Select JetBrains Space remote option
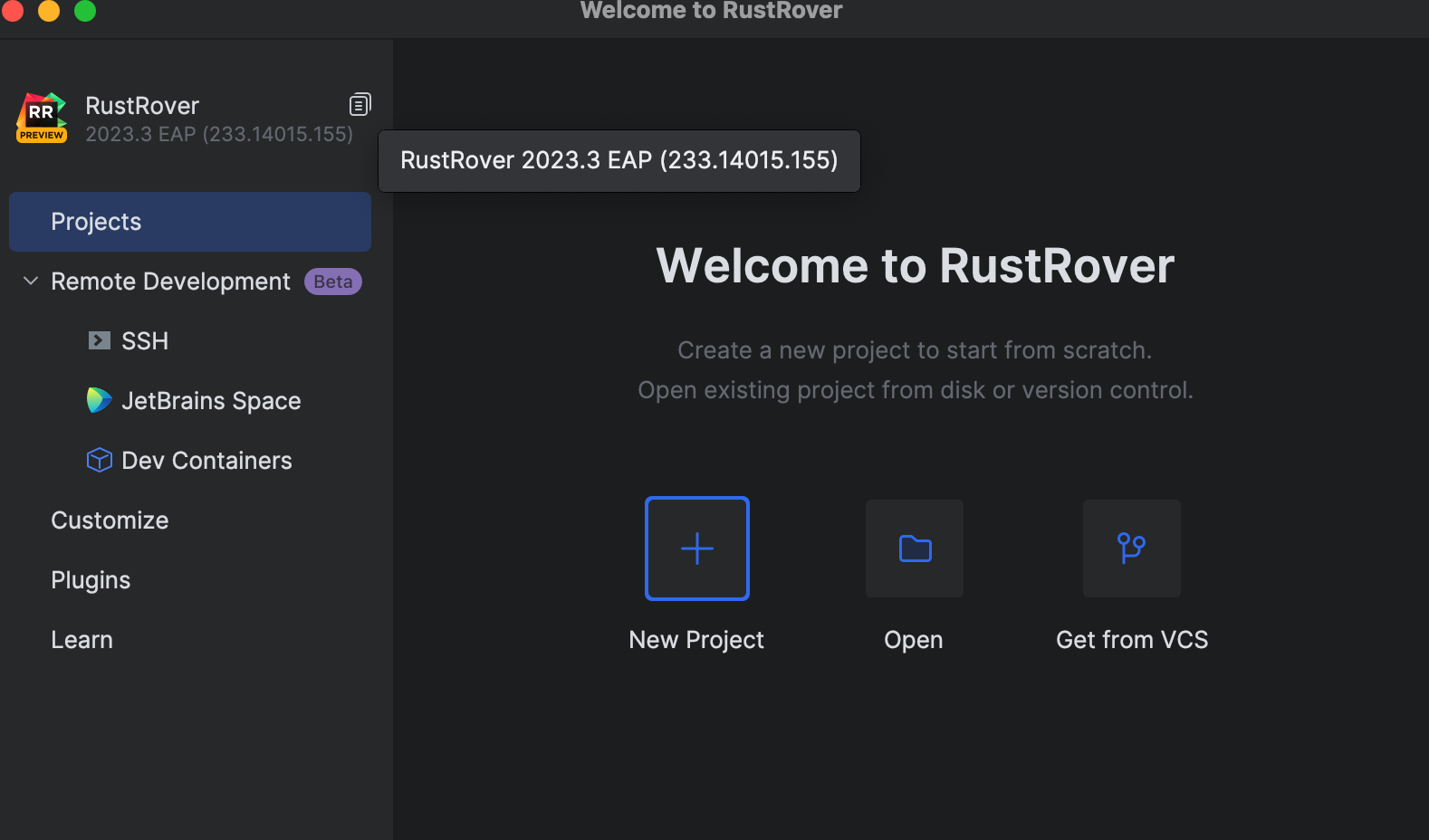The width and height of the screenshot is (1429, 840). point(211,401)
